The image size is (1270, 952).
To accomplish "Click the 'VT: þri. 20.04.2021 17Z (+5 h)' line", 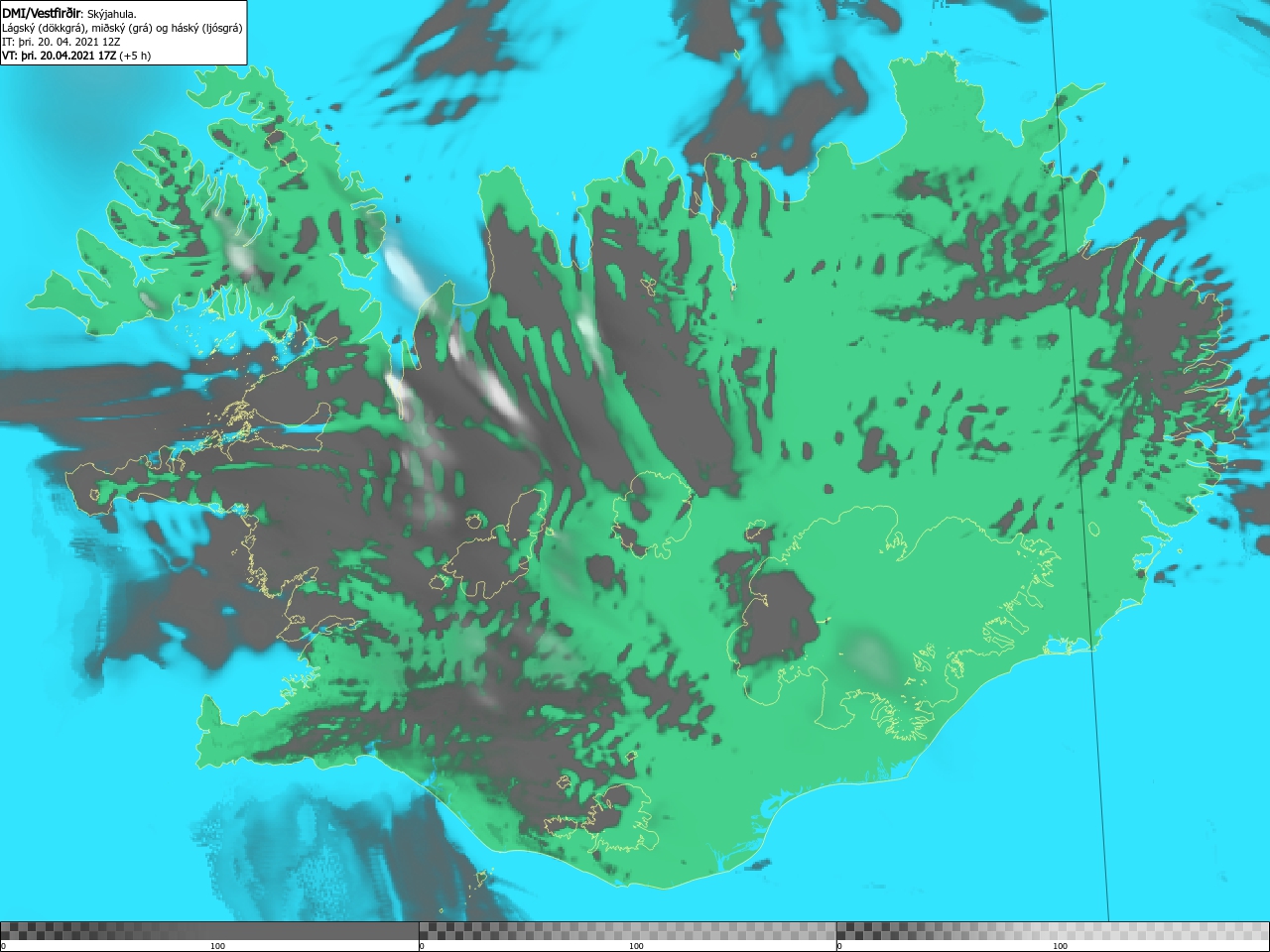I will tap(76, 56).
